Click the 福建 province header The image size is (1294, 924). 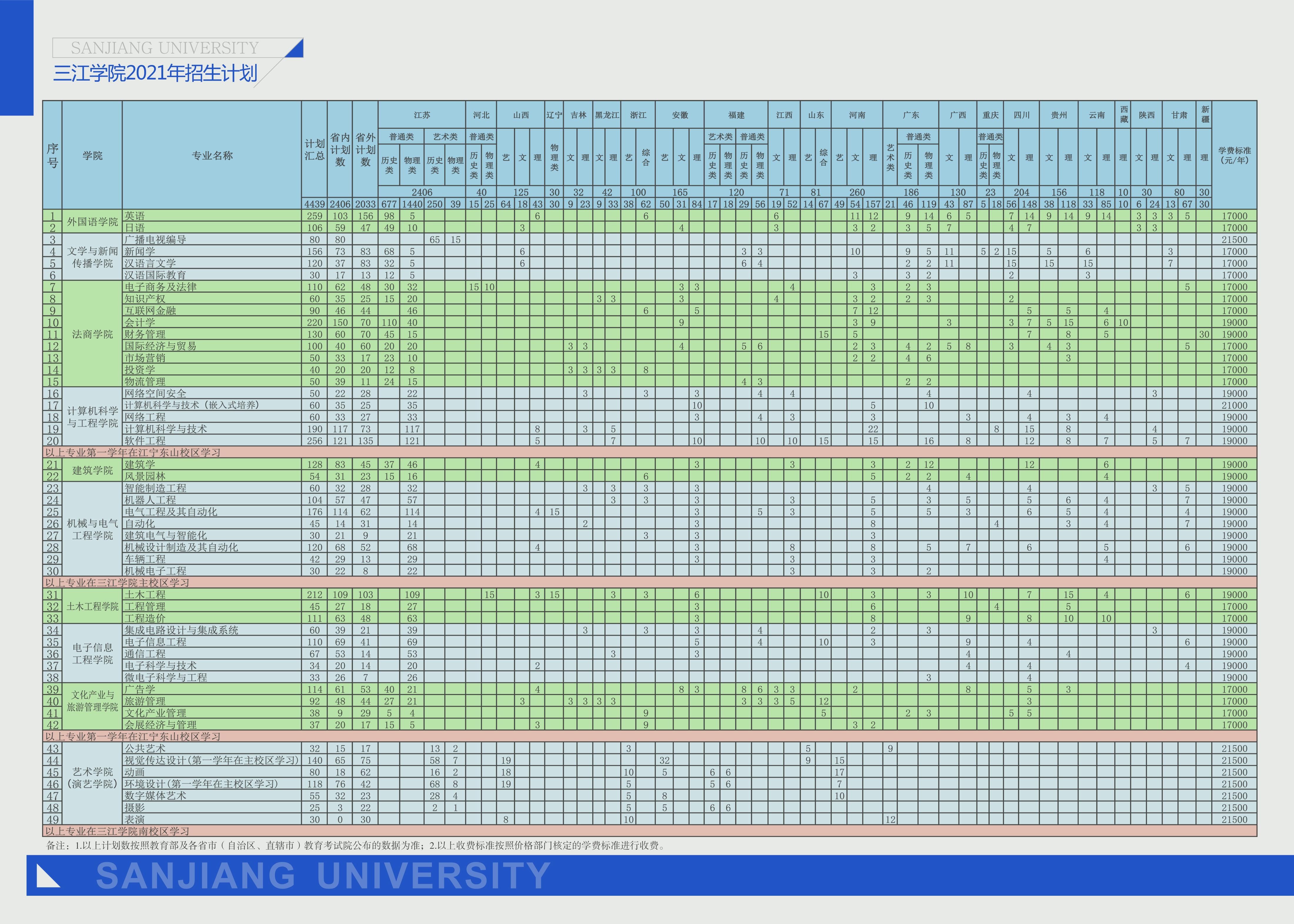736,115
